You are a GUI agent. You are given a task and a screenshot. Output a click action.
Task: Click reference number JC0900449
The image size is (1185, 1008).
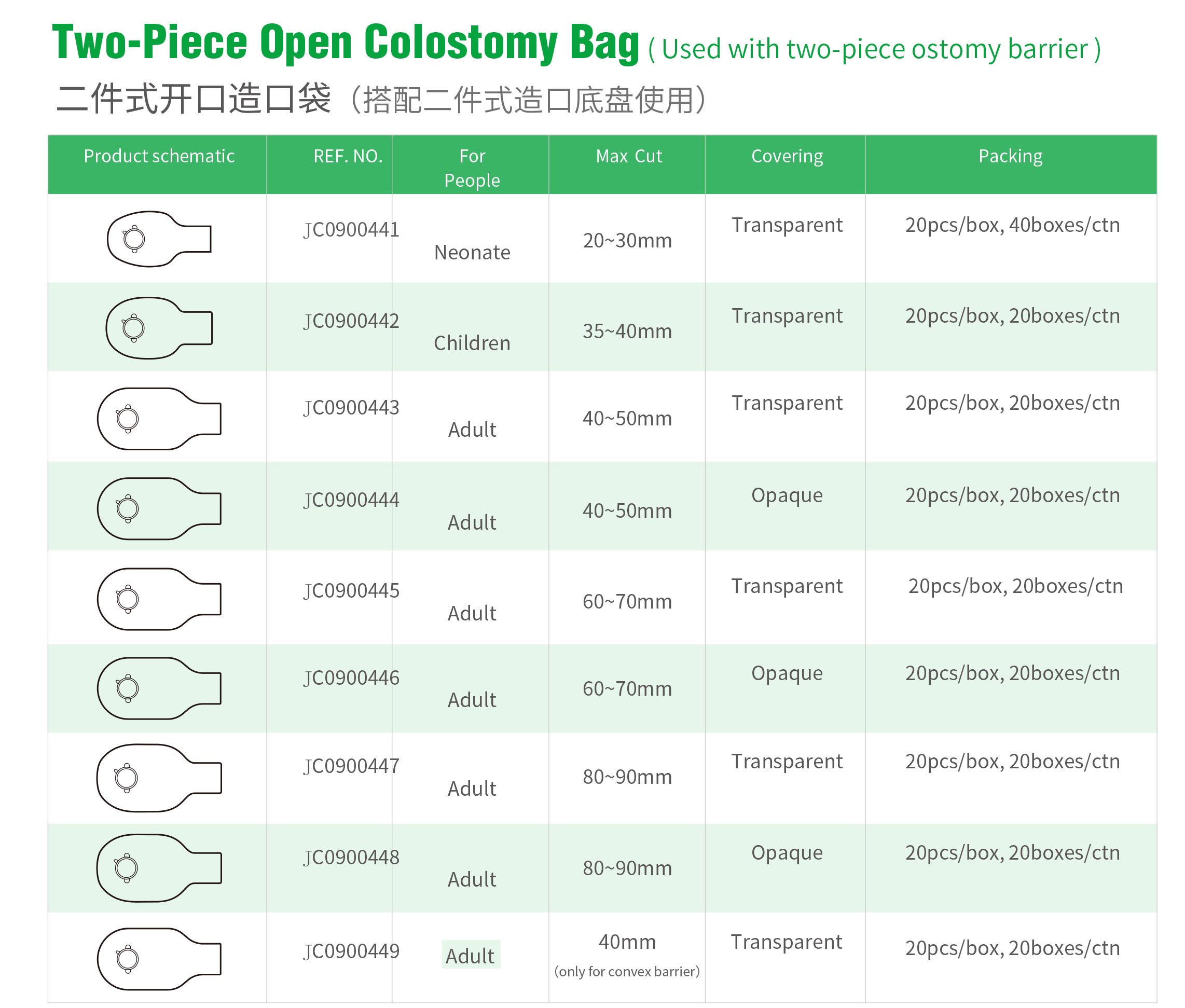351,951
